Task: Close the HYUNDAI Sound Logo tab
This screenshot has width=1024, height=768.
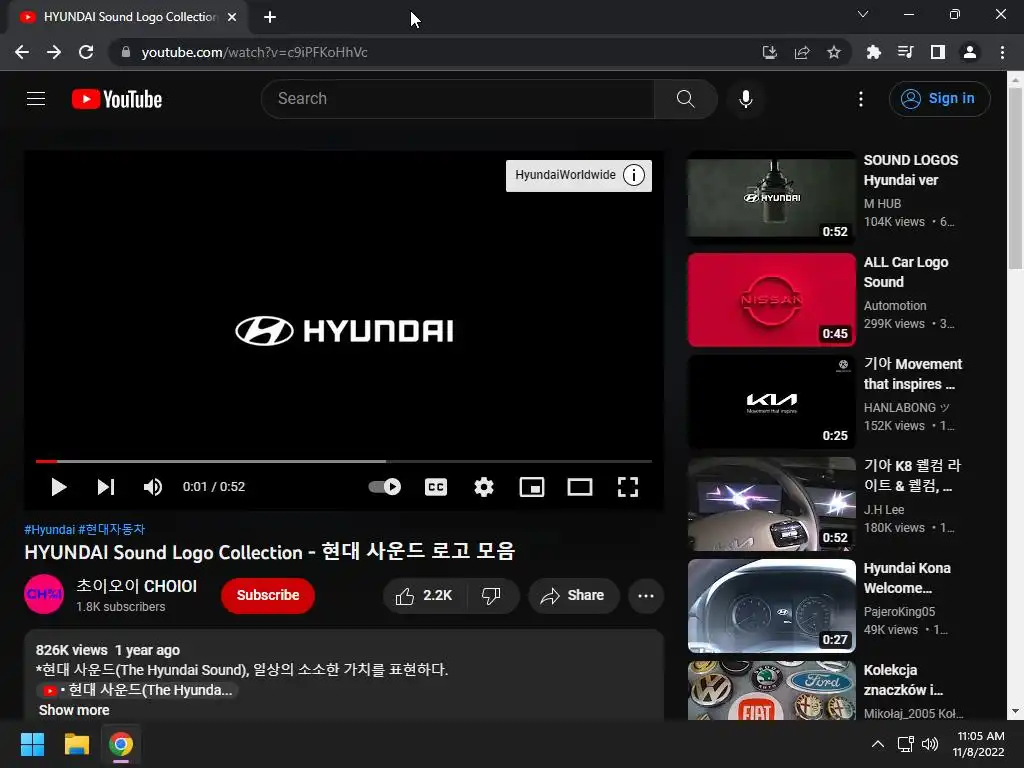Action: point(232,17)
